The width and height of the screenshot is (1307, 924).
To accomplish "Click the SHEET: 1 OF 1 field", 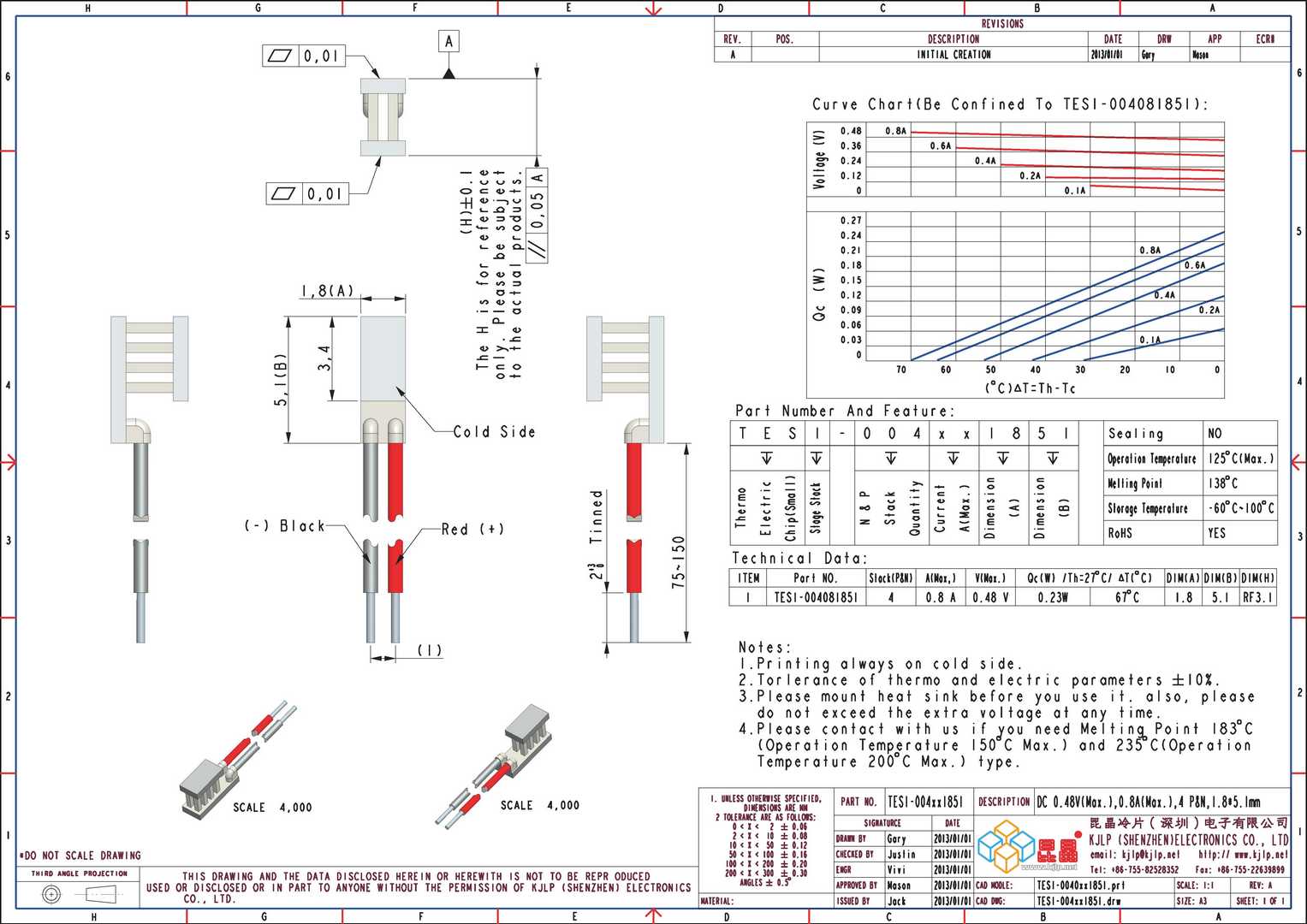I will (x=1260, y=900).
